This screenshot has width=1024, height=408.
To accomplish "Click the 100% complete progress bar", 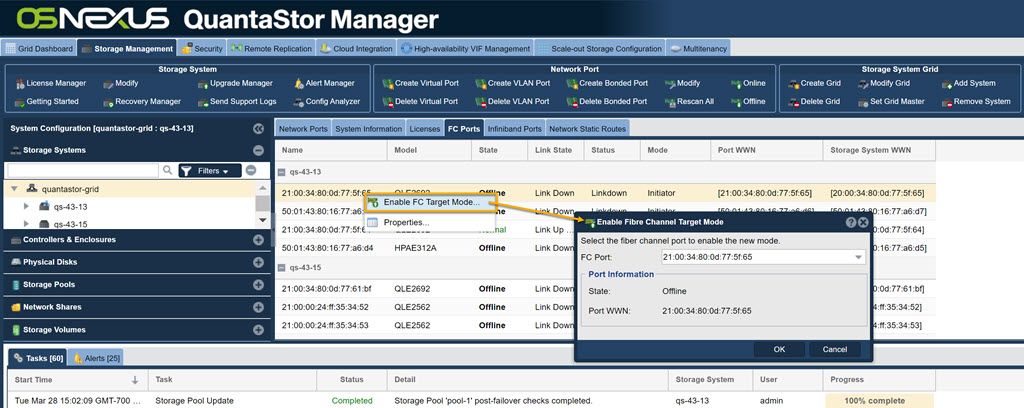I will click(x=879, y=401).
